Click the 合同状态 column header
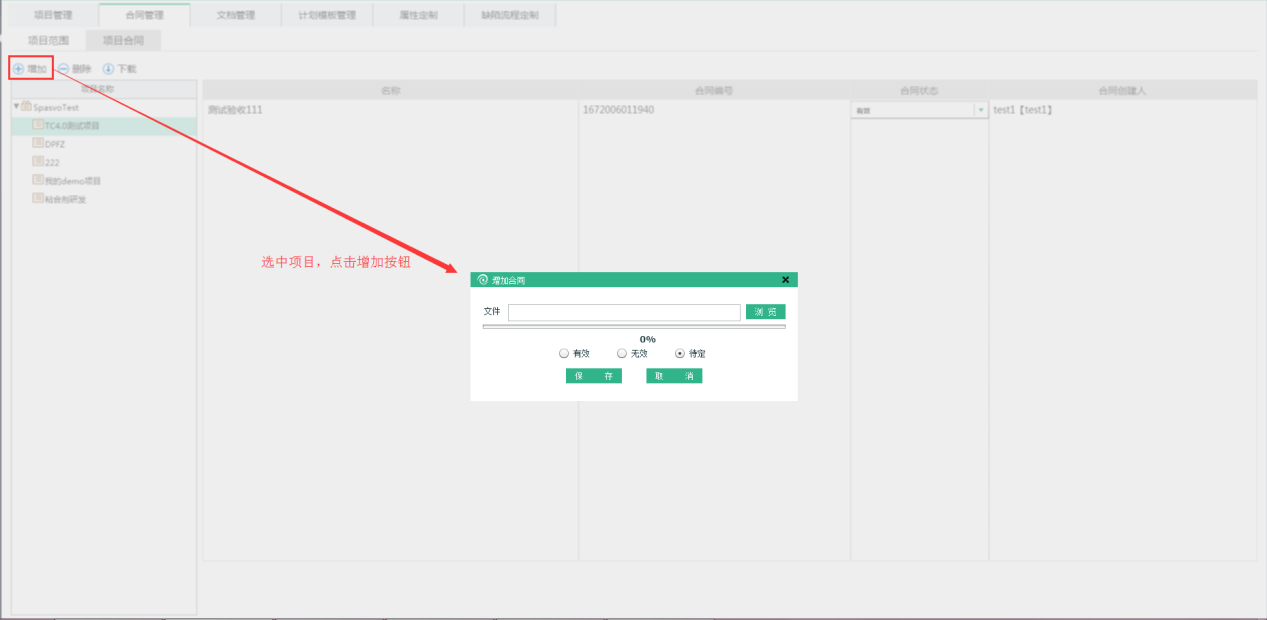 919,90
